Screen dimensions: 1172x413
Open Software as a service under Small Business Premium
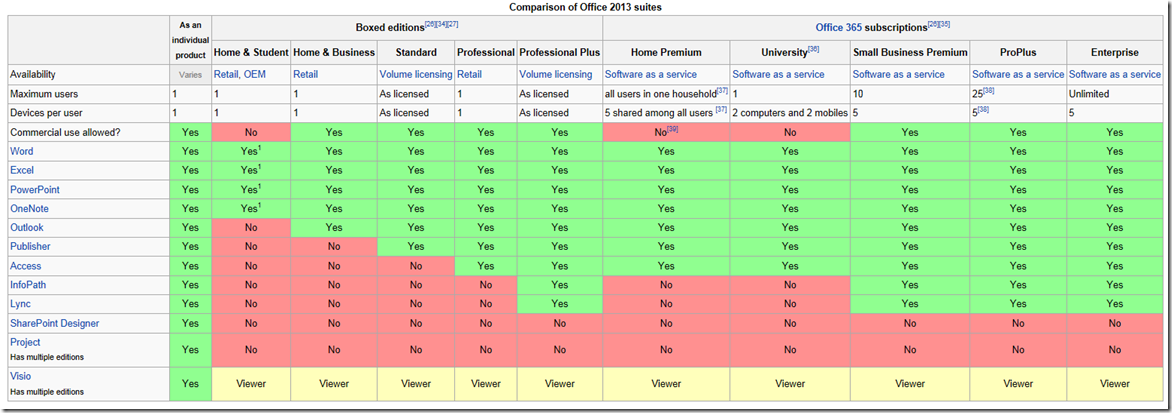(x=898, y=75)
